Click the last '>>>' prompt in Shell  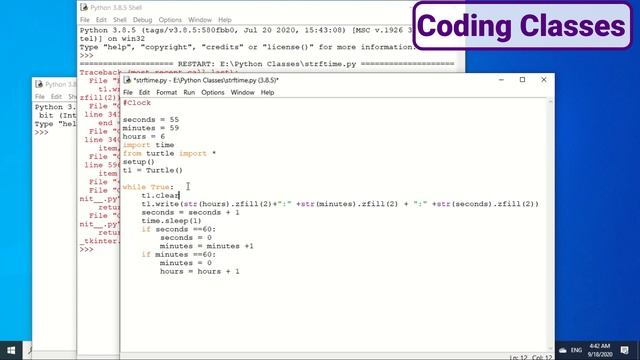pos(87,249)
